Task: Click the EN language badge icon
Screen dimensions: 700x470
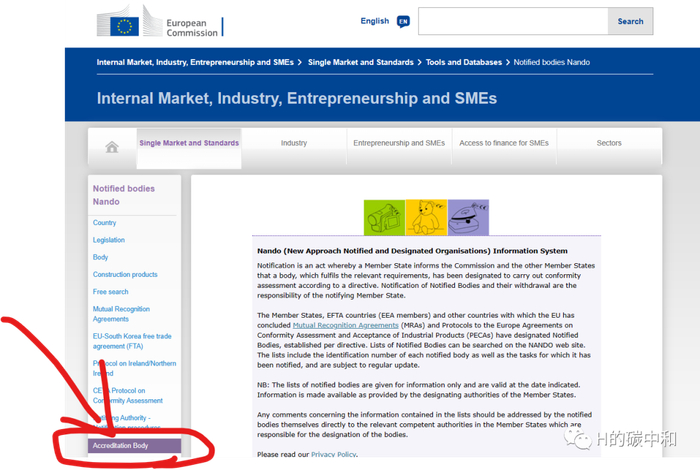Action: tap(403, 21)
